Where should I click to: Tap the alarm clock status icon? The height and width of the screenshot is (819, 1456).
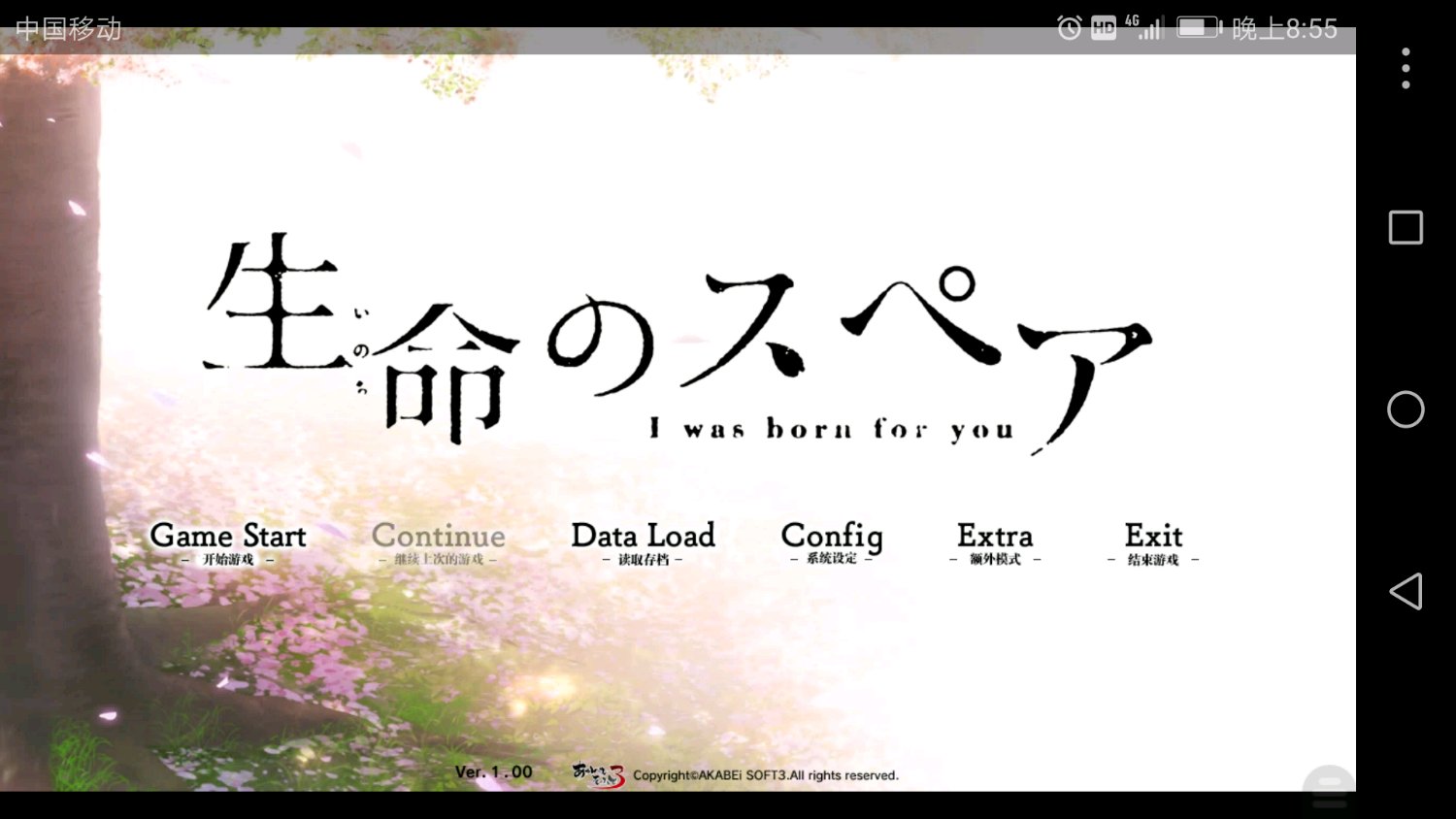click(1069, 28)
